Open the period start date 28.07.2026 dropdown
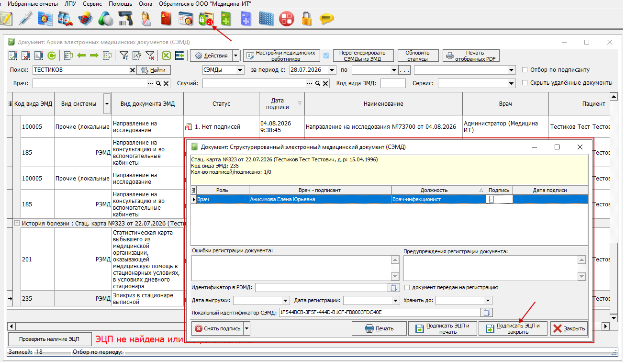Image resolution: width=624 pixels, height=363 pixels. (x=332, y=70)
